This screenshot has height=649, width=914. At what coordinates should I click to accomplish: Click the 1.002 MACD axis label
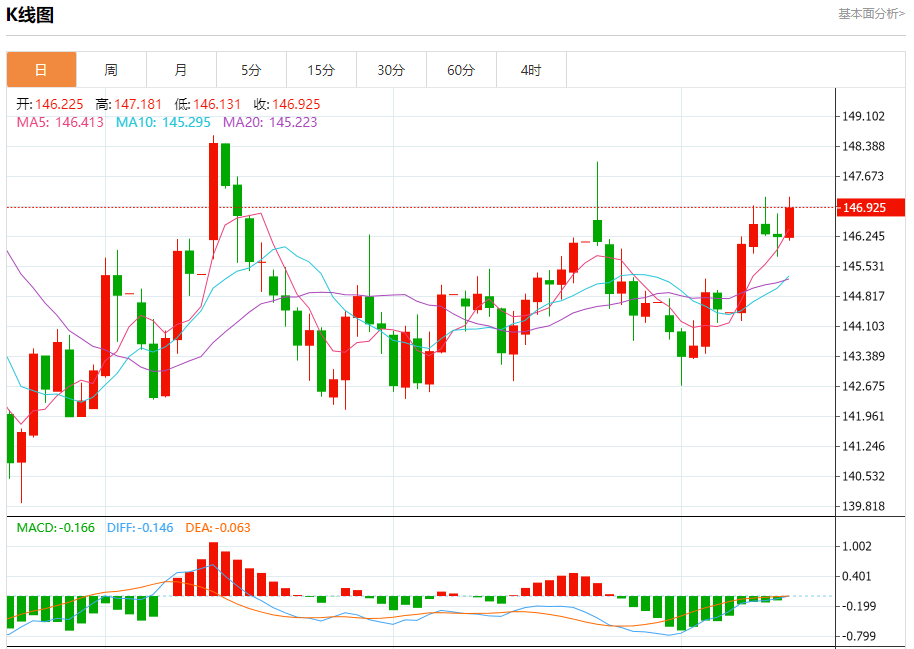click(x=857, y=546)
